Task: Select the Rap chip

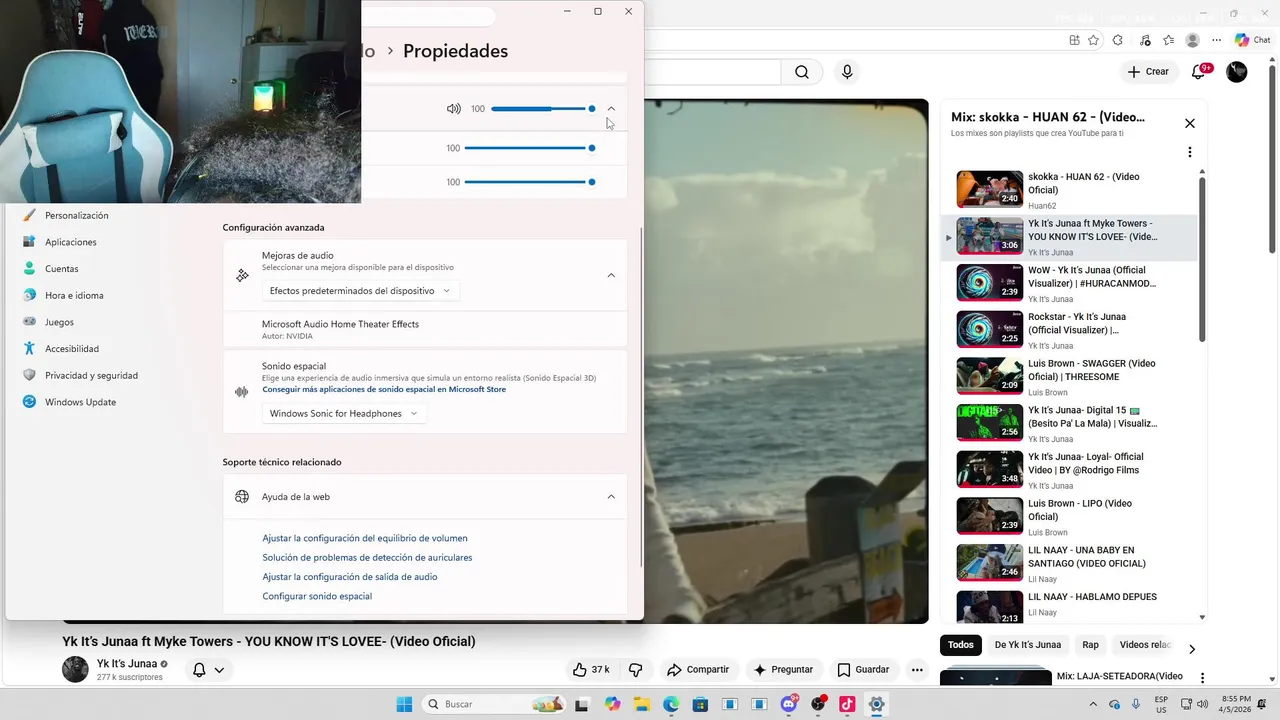Action: 1090,645
